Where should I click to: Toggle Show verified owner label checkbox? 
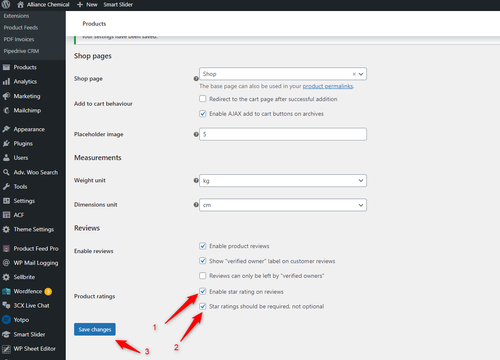[x=203, y=261]
